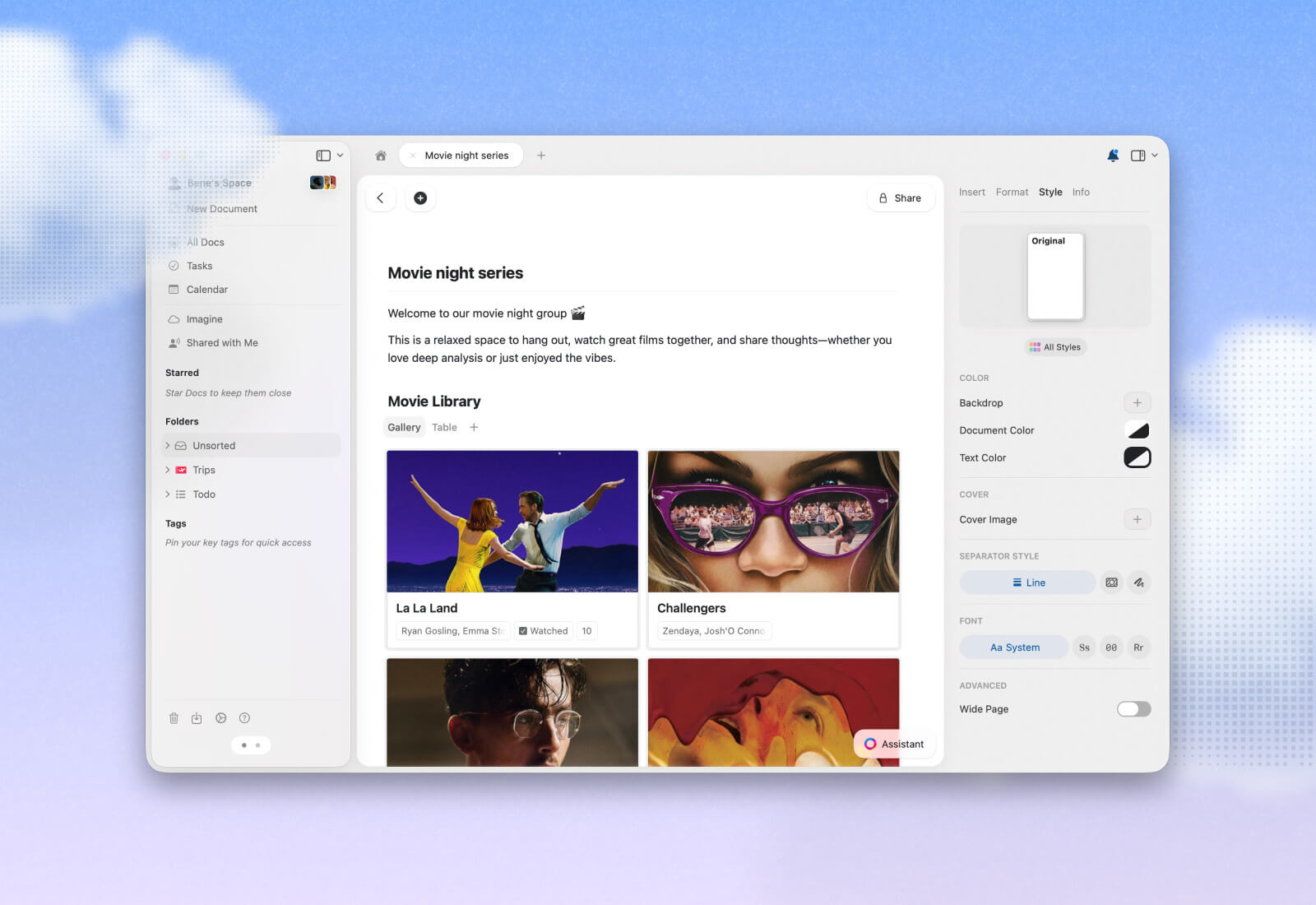Open the sidebar layout options chevron
The image size is (1316, 905).
[x=341, y=155]
